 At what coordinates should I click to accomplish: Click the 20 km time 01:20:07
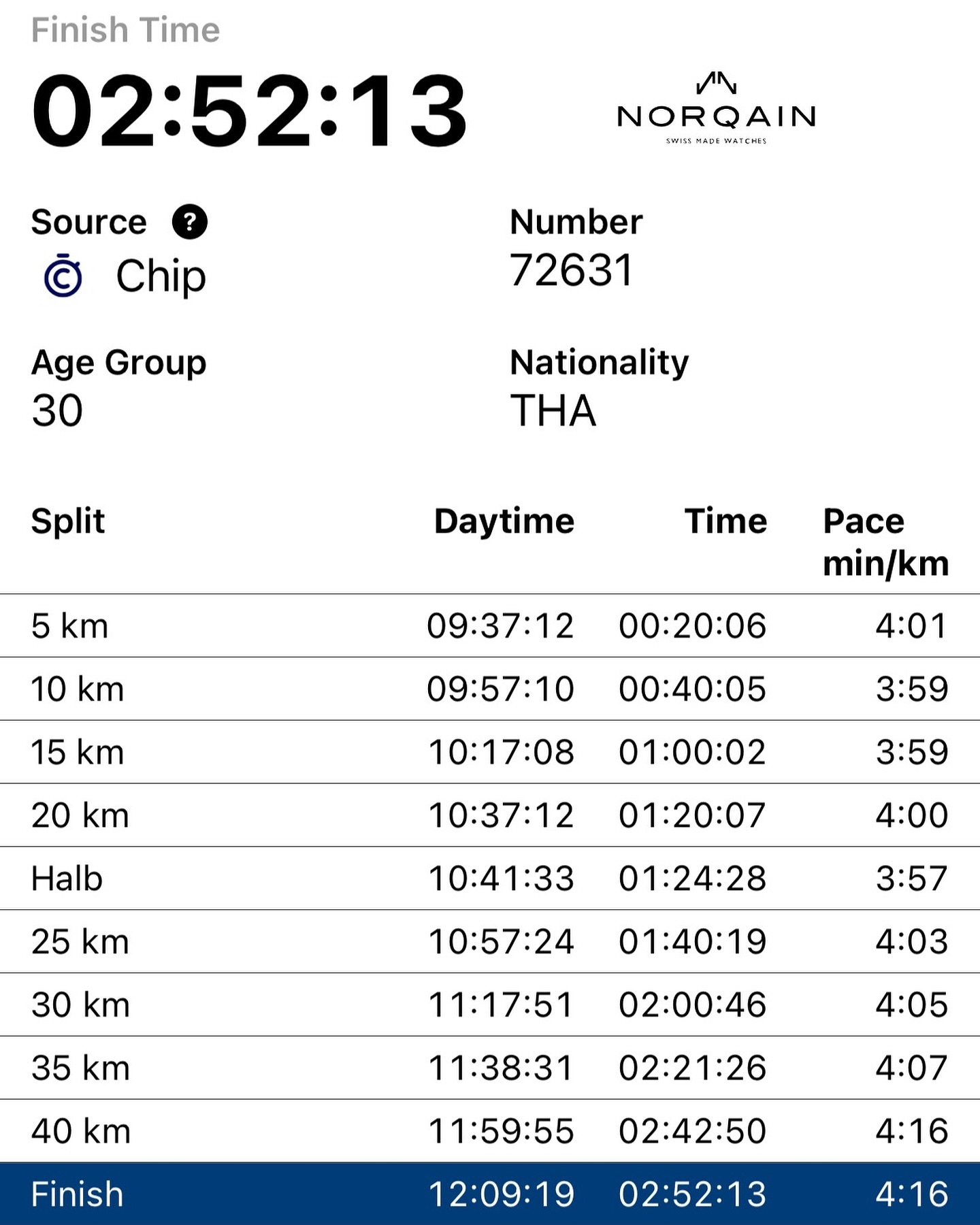(692, 815)
